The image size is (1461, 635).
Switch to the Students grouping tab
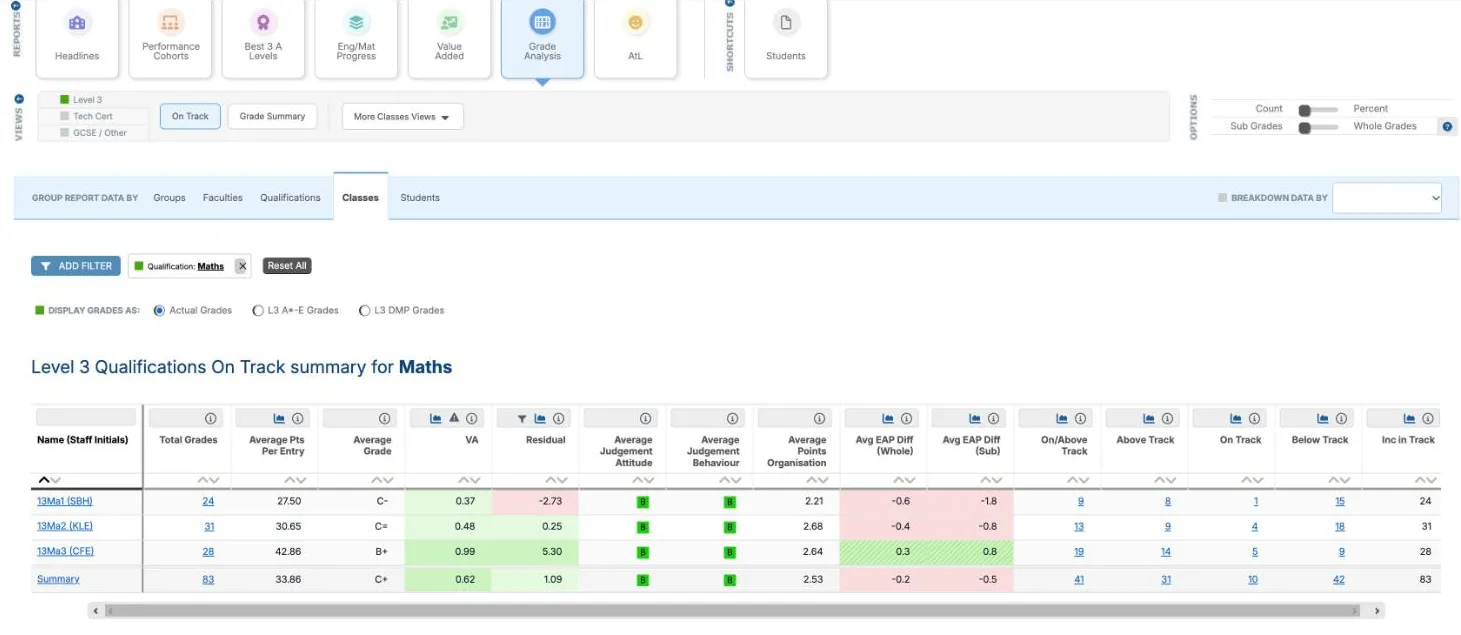tap(420, 198)
